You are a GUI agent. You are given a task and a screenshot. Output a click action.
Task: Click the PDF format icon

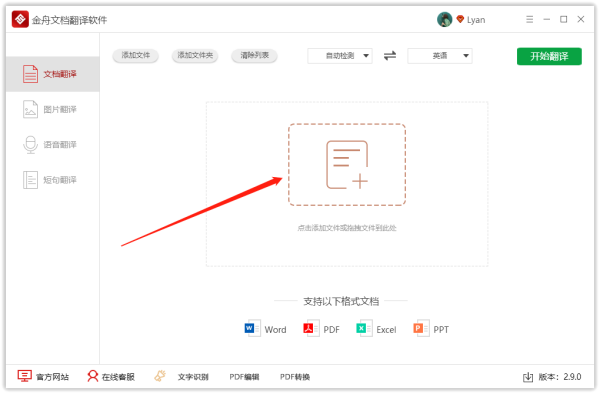coord(311,328)
